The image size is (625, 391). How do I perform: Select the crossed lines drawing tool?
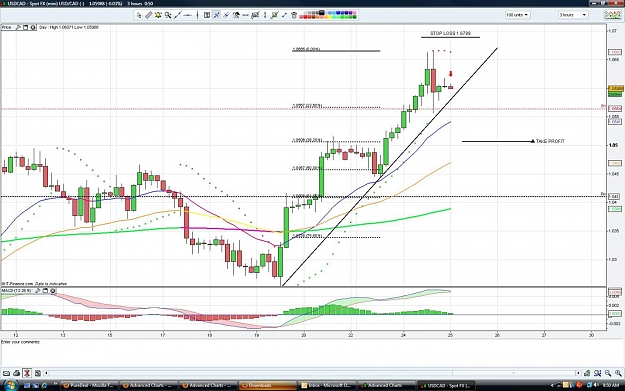click(226, 15)
